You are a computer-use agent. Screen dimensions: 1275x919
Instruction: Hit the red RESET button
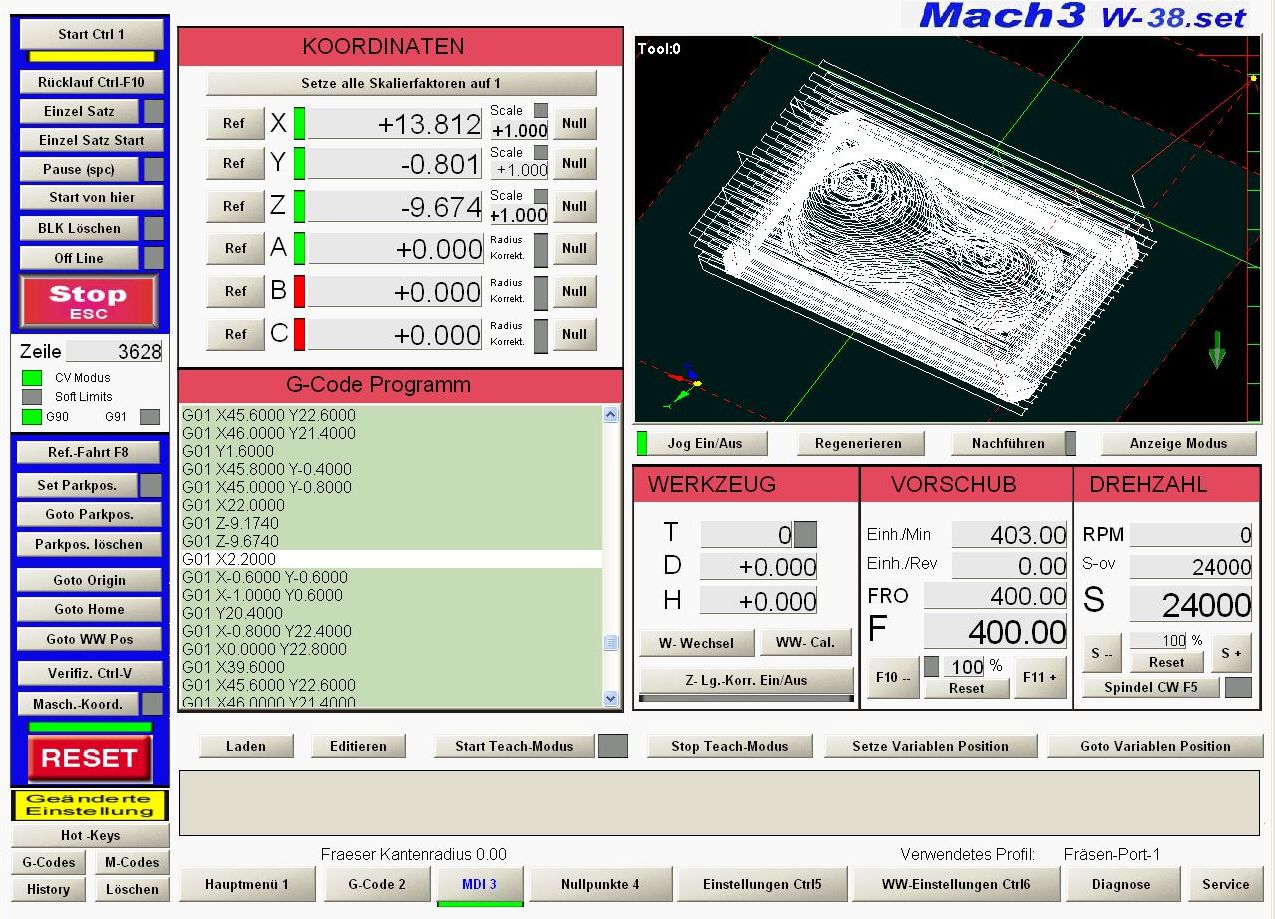pyautogui.click(x=89, y=759)
